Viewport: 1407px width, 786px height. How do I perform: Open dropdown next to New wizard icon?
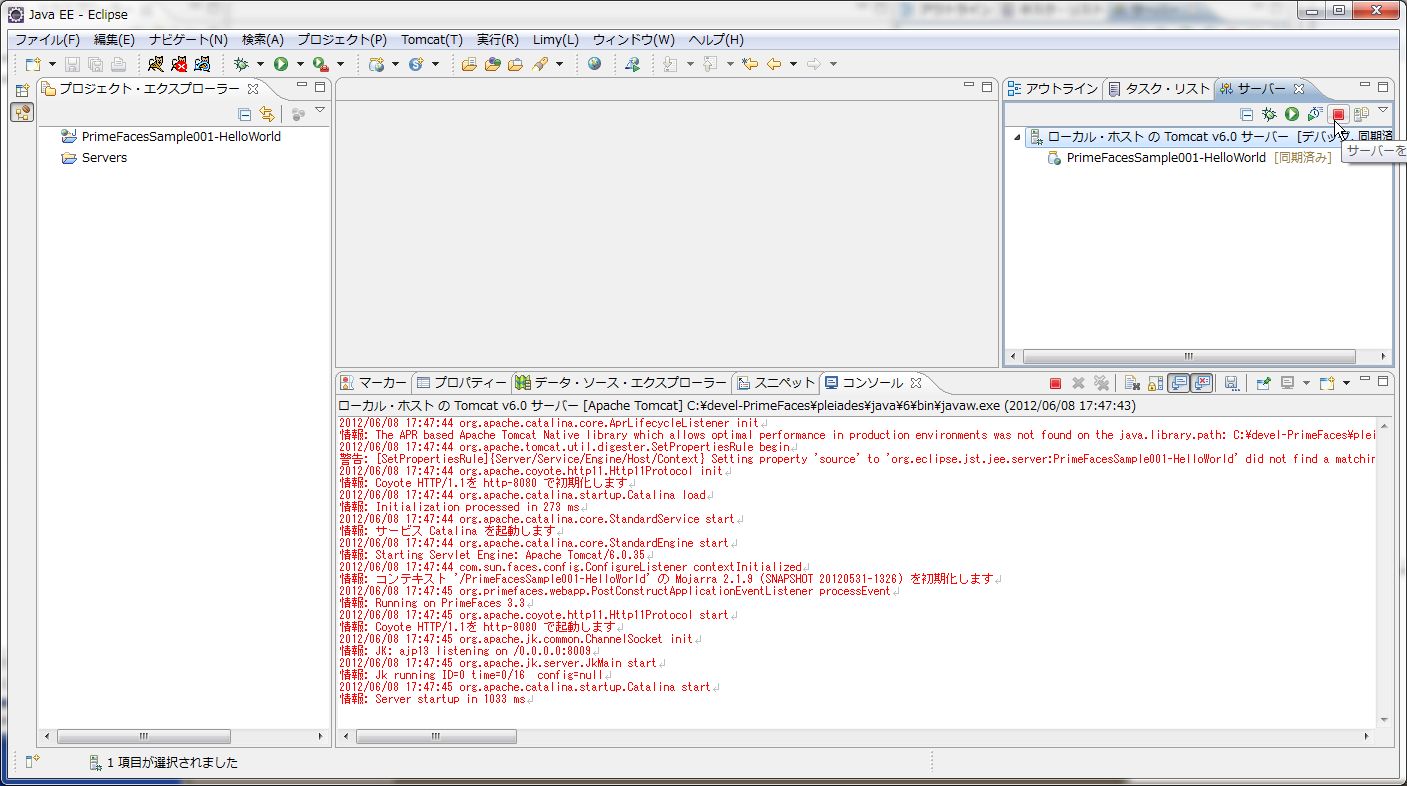52,64
